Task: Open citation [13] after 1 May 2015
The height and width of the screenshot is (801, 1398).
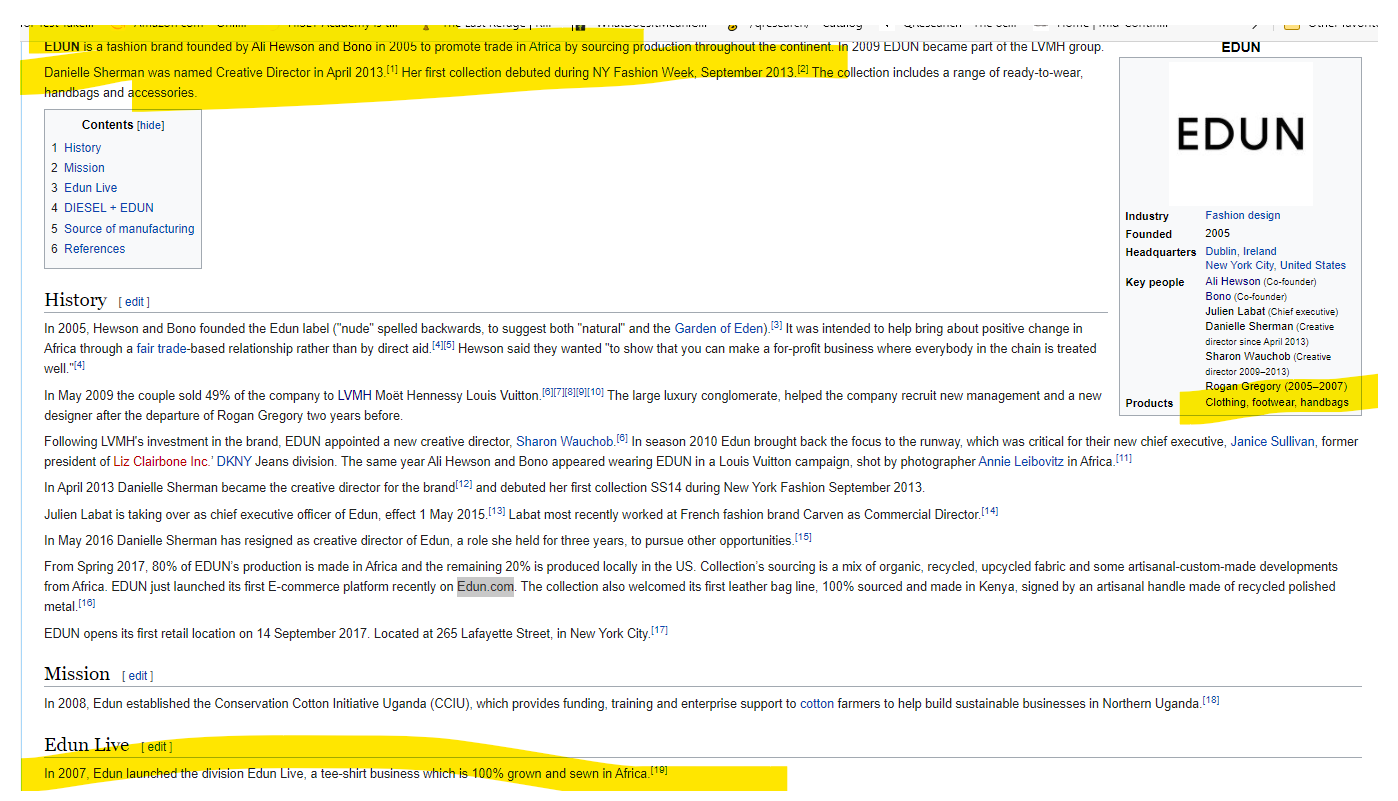Action: click(x=497, y=511)
